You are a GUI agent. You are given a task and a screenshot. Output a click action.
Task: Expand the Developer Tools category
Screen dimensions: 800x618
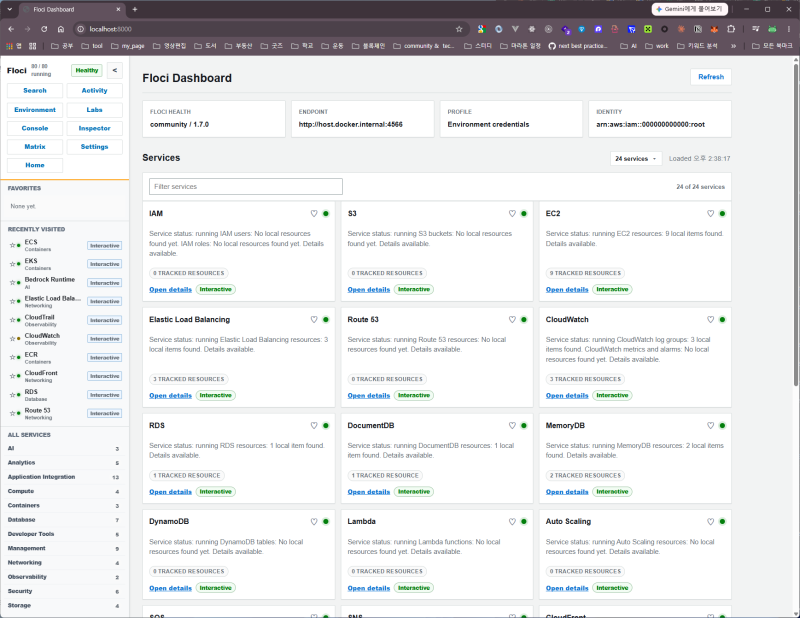click(63, 534)
